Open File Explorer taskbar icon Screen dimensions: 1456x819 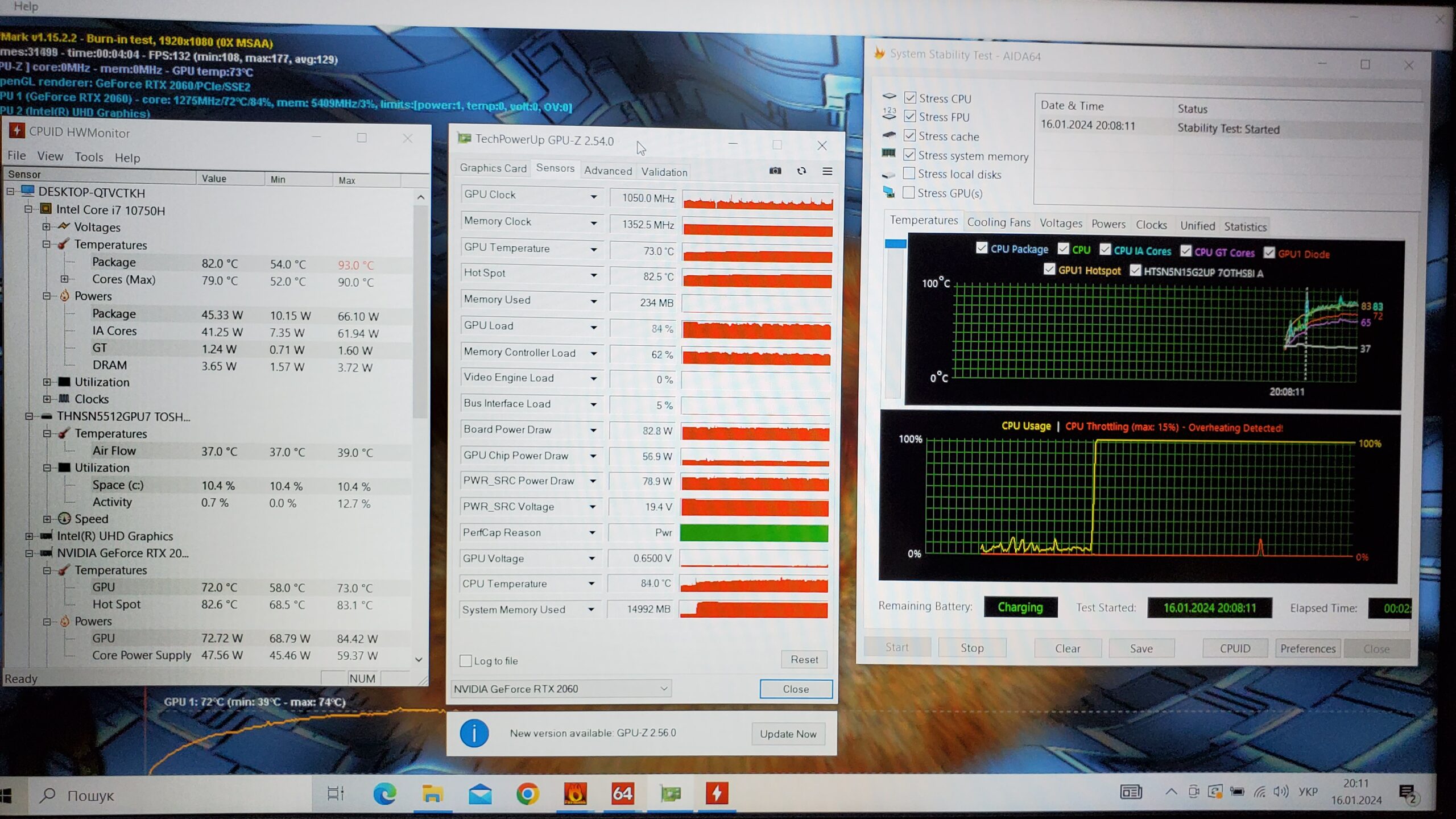(432, 793)
